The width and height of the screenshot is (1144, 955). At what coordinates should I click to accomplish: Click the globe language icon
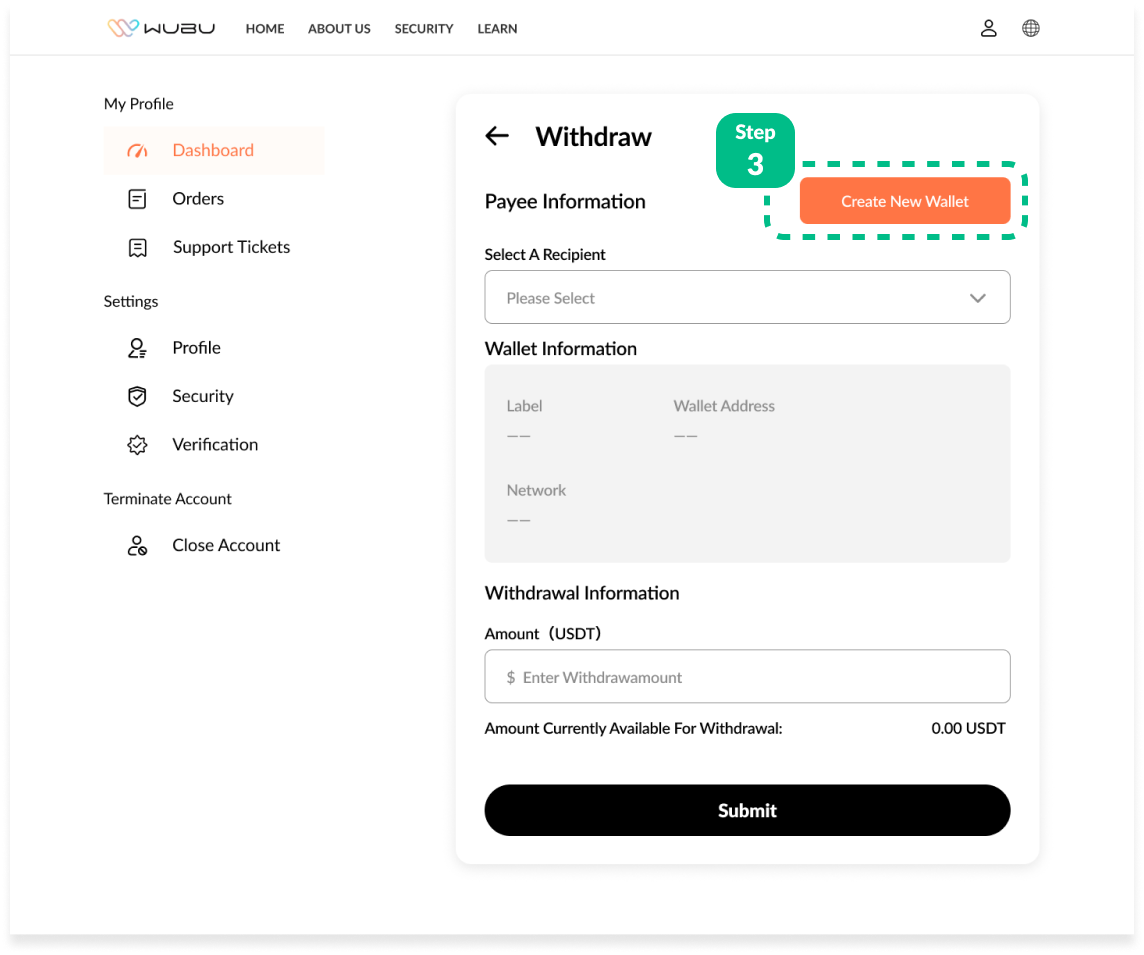[x=1030, y=28]
